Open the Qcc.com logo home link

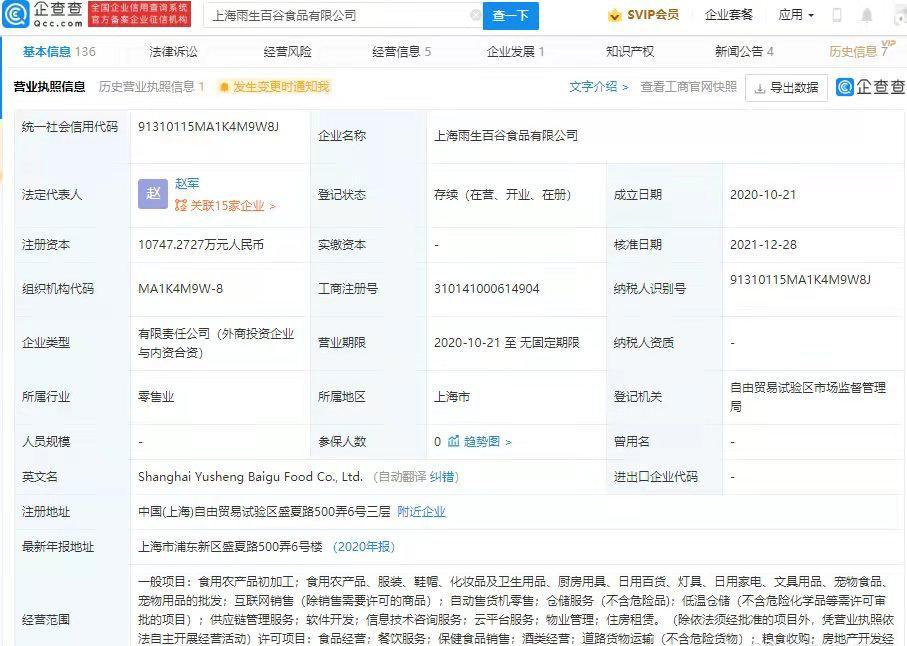pos(43,15)
